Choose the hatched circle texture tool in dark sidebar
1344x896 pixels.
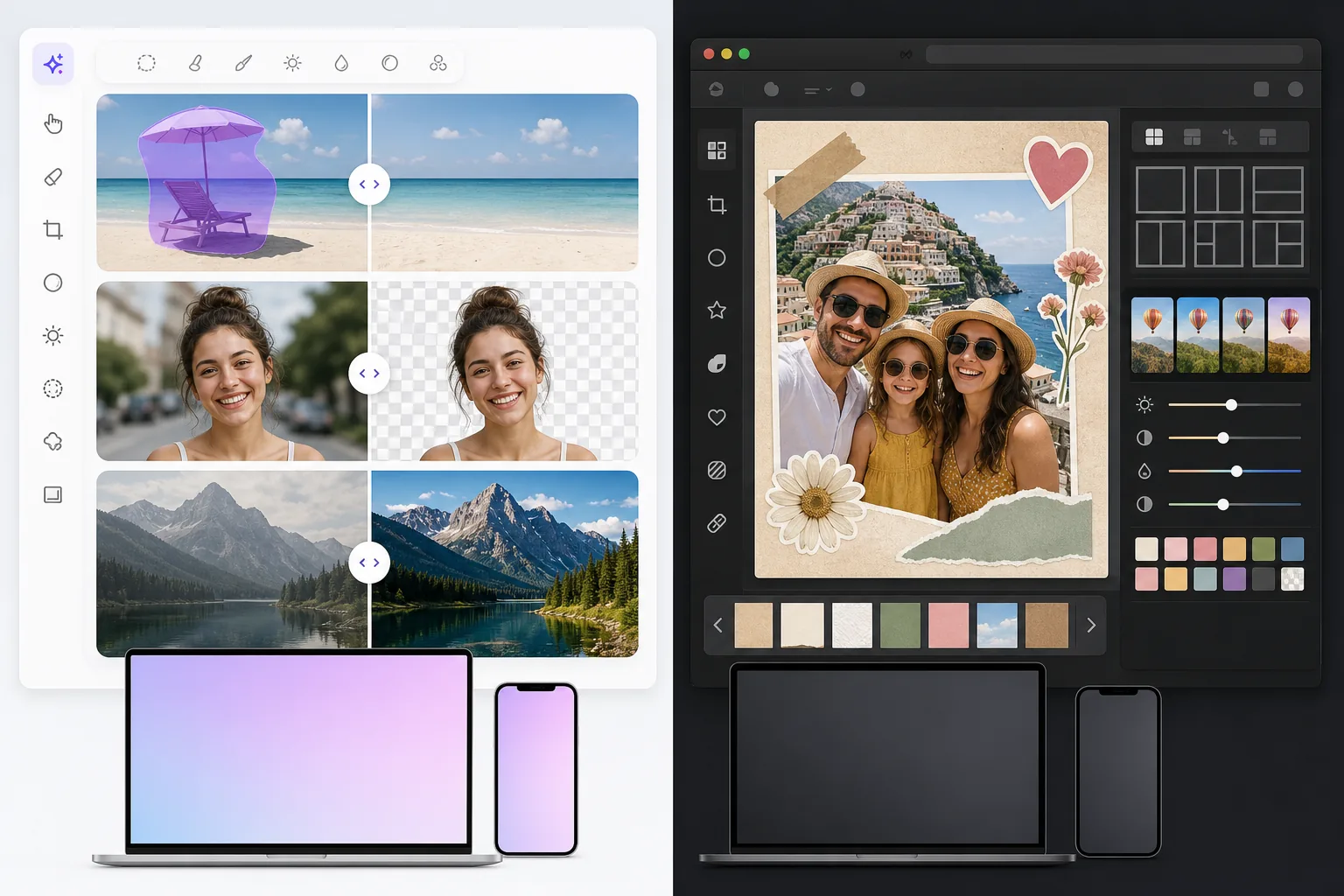[717, 471]
